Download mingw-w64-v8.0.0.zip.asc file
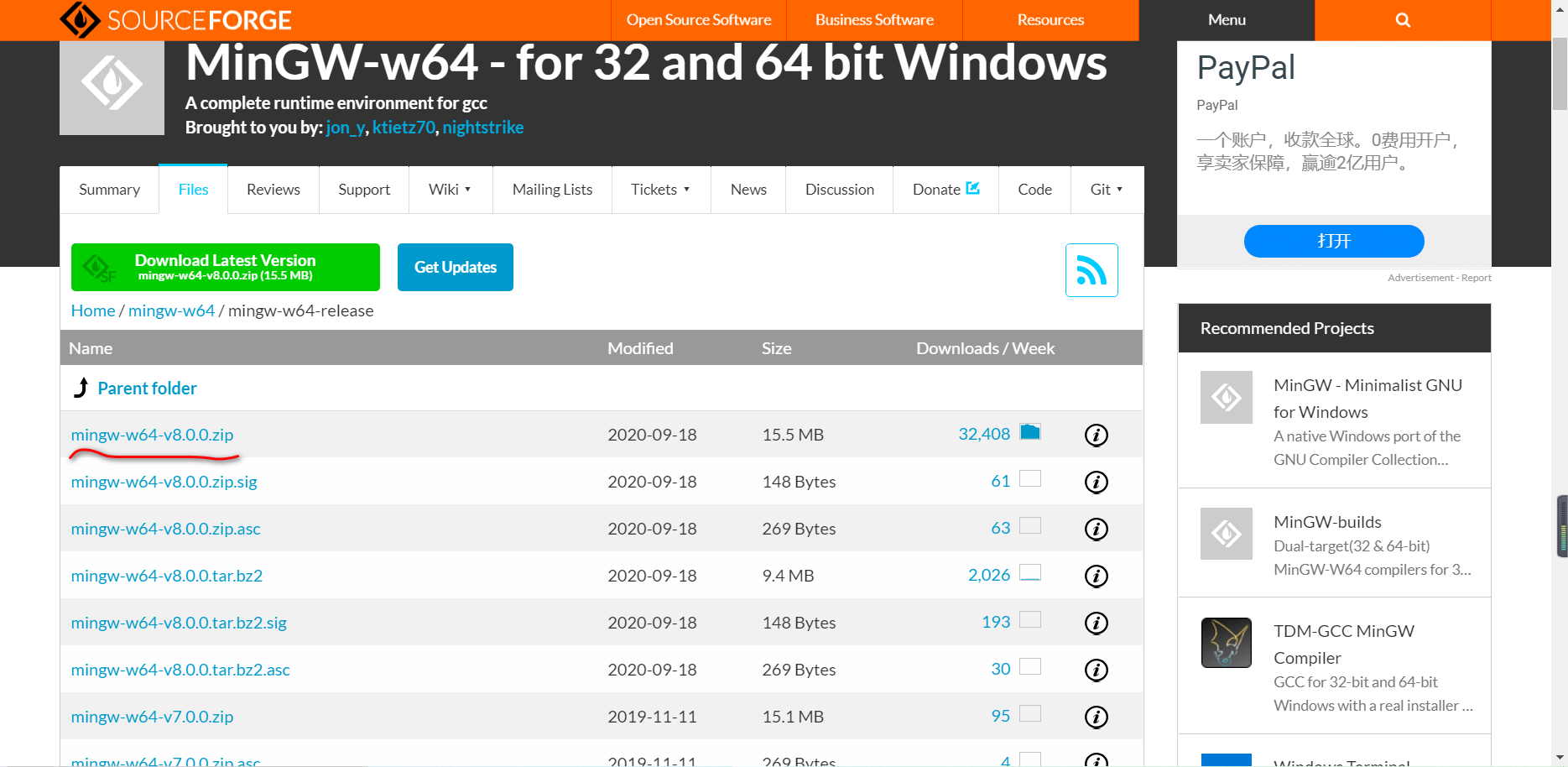Image resolution: width=1568 pixels, height=767 pixels. 166,529
